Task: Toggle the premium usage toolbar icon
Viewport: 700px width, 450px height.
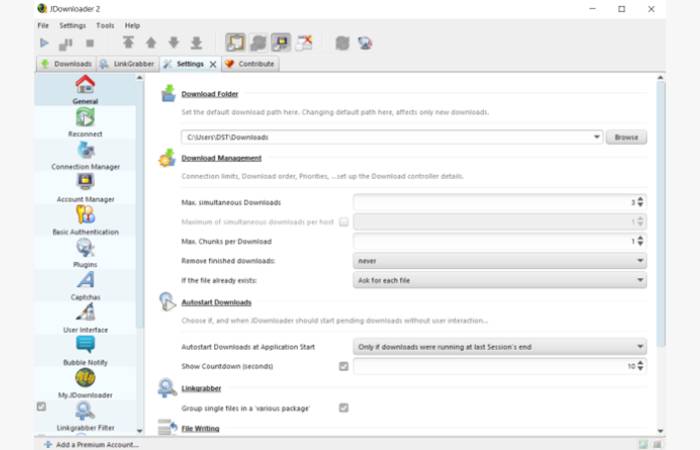Action: (281, 42)
